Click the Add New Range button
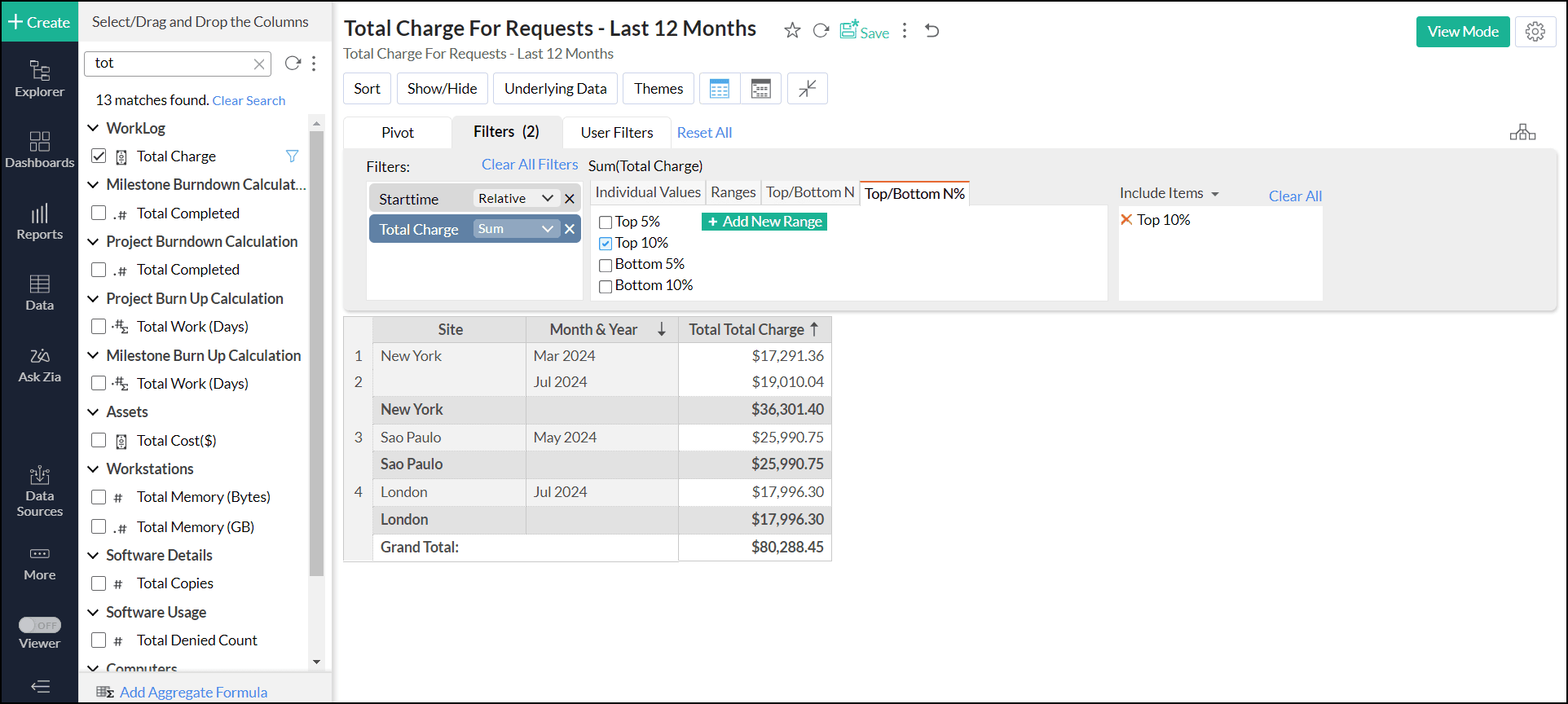 (x=764, y=222)
